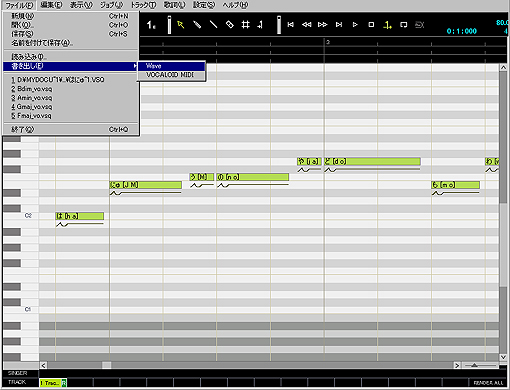Image resolution: width=510 pixels, height=390 pixels.
Task: Select the pencil draw tool
Action: pyautogui.click(x=197, y=25)
